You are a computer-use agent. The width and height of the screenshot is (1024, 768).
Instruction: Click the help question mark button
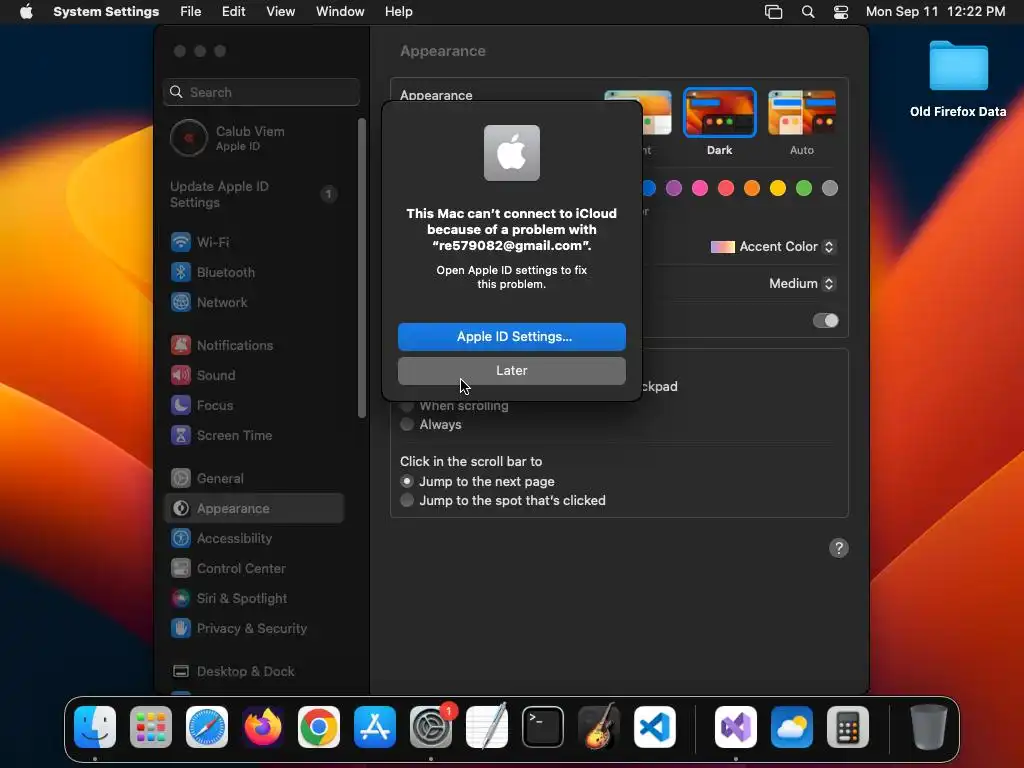pyautogui.click(x=839, y=548)
